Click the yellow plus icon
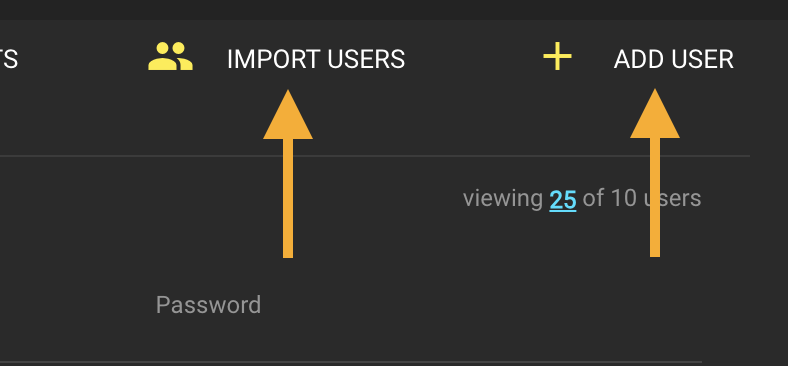This screenshot has height=366, width=788. pos(557,56)
